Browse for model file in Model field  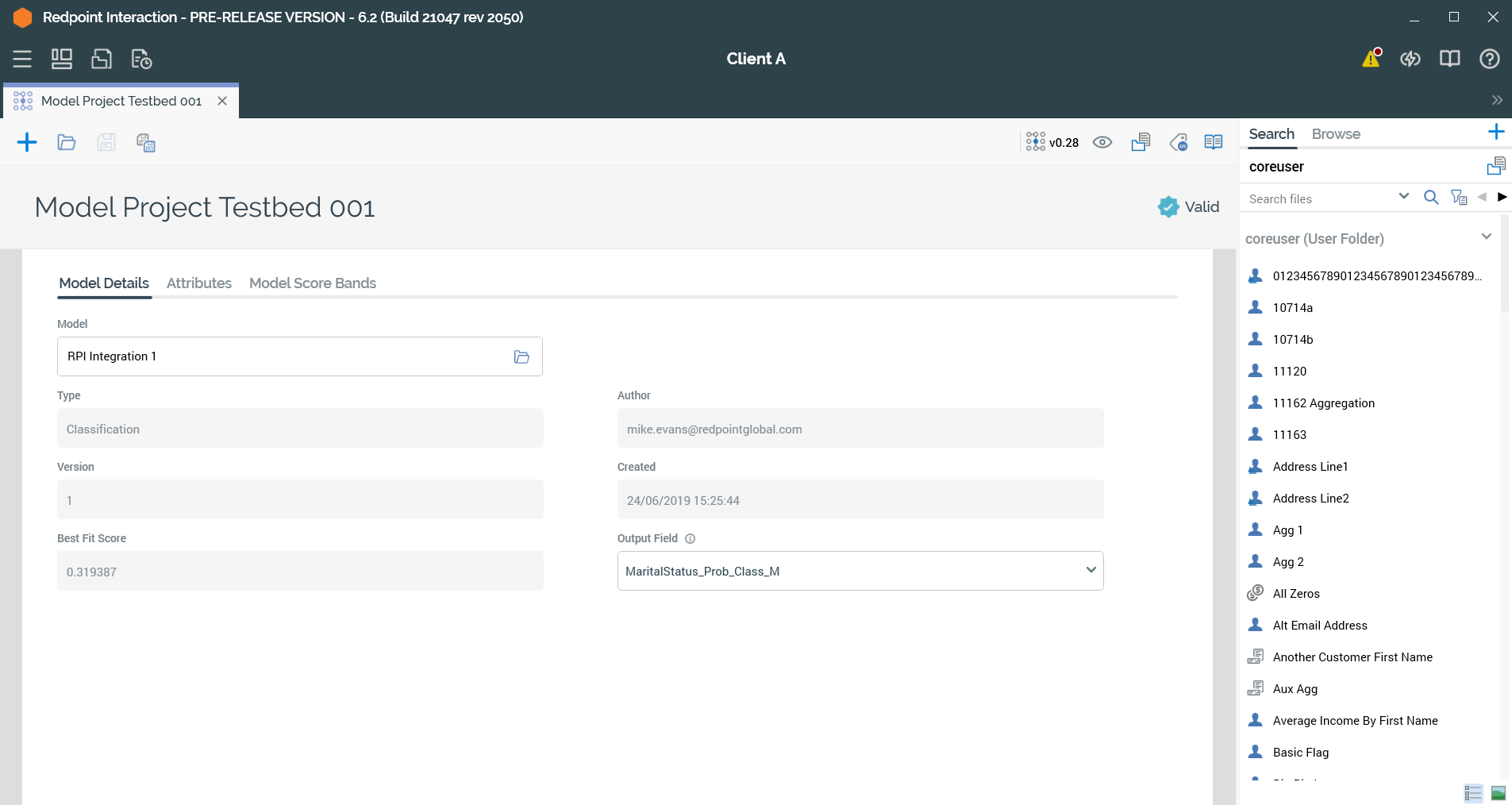(521, 356)
